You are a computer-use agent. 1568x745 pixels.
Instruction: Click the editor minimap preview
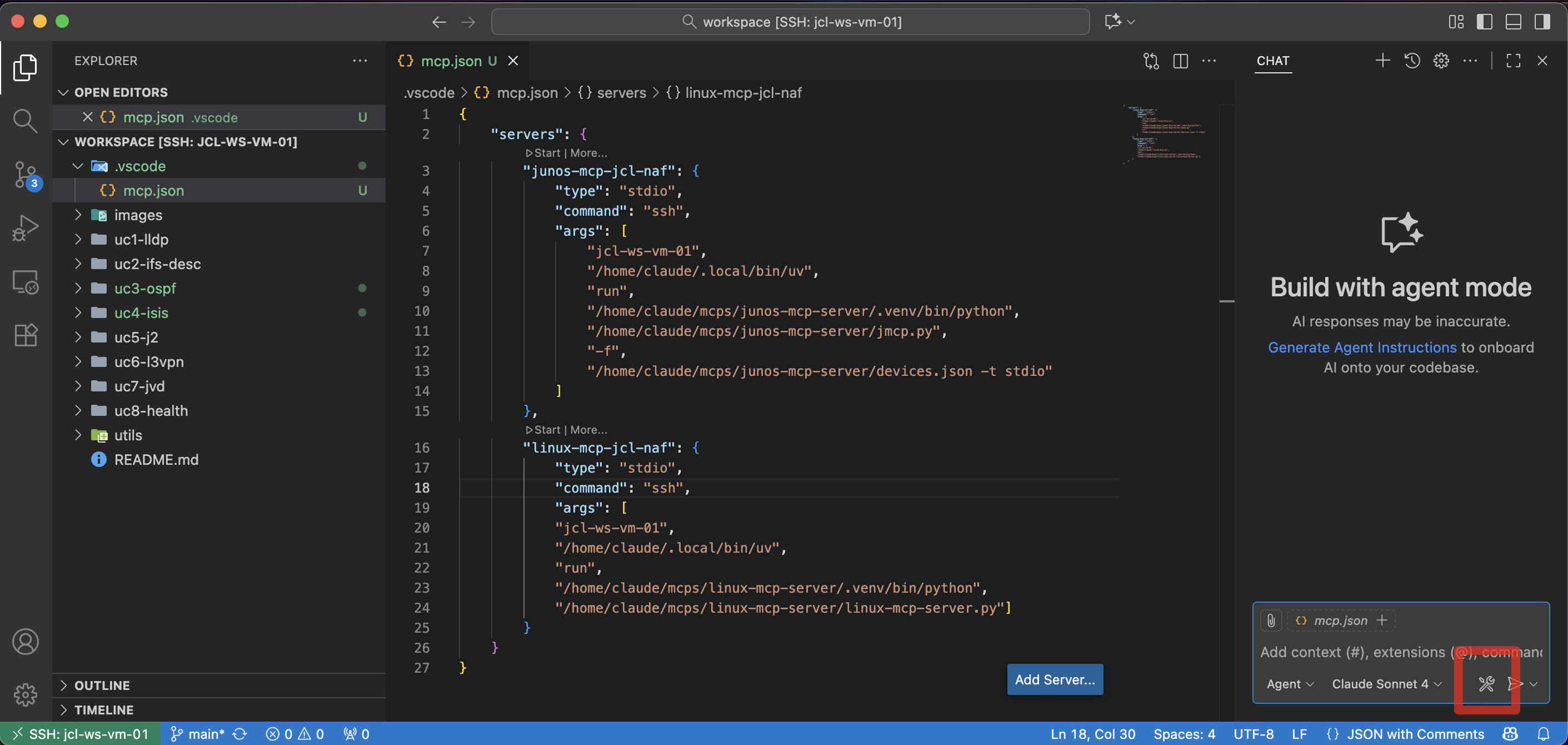coord(1166,134)
